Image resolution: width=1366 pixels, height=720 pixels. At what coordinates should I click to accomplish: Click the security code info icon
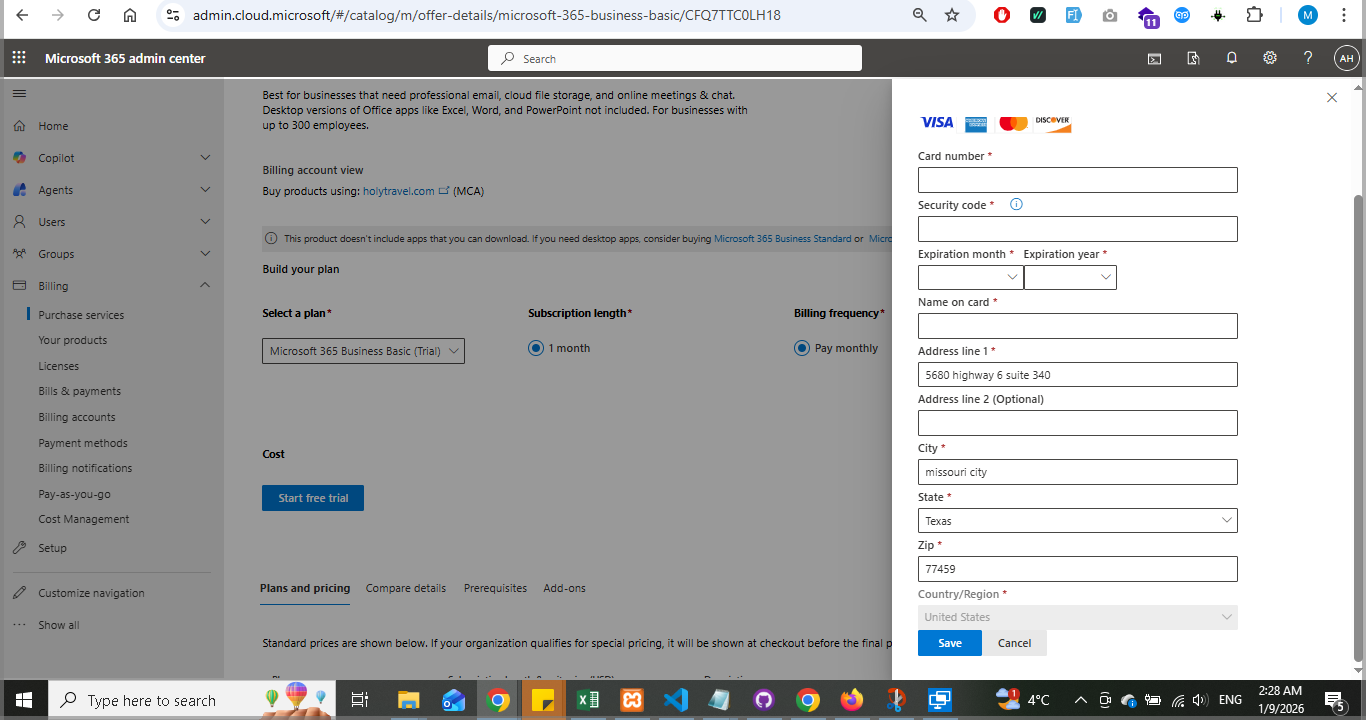tap(1016, 204)
